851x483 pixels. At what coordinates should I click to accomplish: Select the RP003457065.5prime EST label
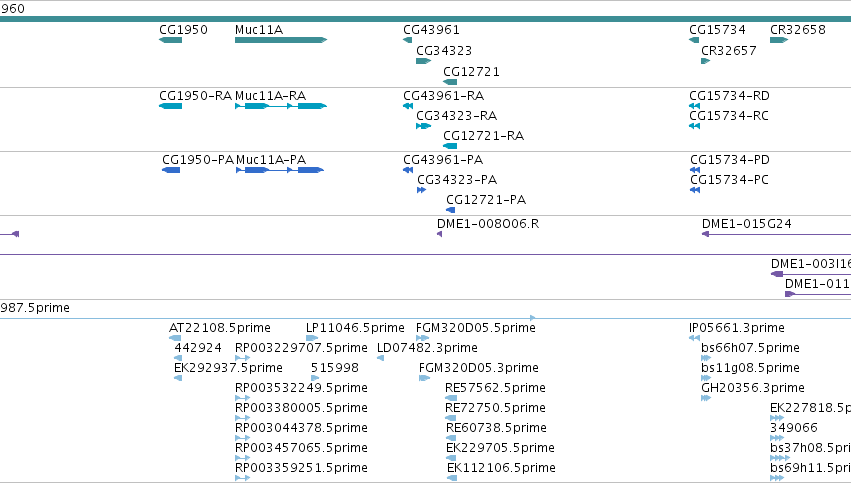click(301, 448)
